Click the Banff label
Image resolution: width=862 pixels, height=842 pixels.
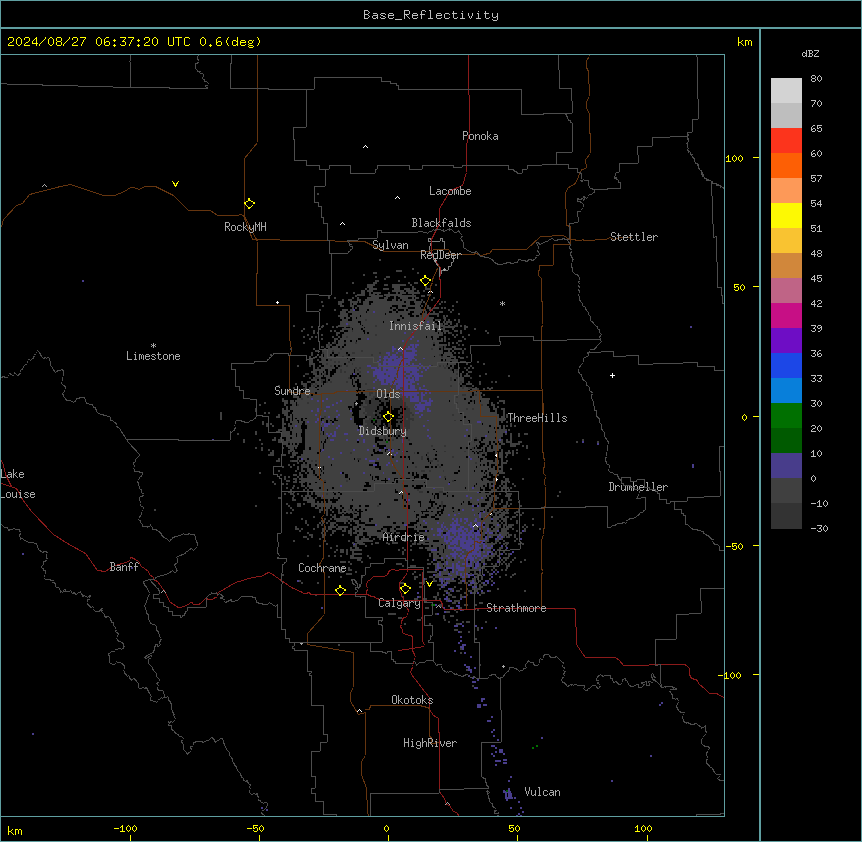tap(124, 567)
